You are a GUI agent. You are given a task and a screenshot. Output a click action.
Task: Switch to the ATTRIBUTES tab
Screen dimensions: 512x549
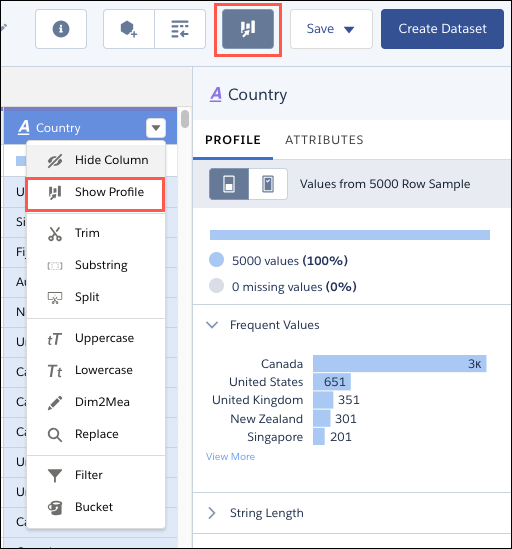(x=324, y=140)
